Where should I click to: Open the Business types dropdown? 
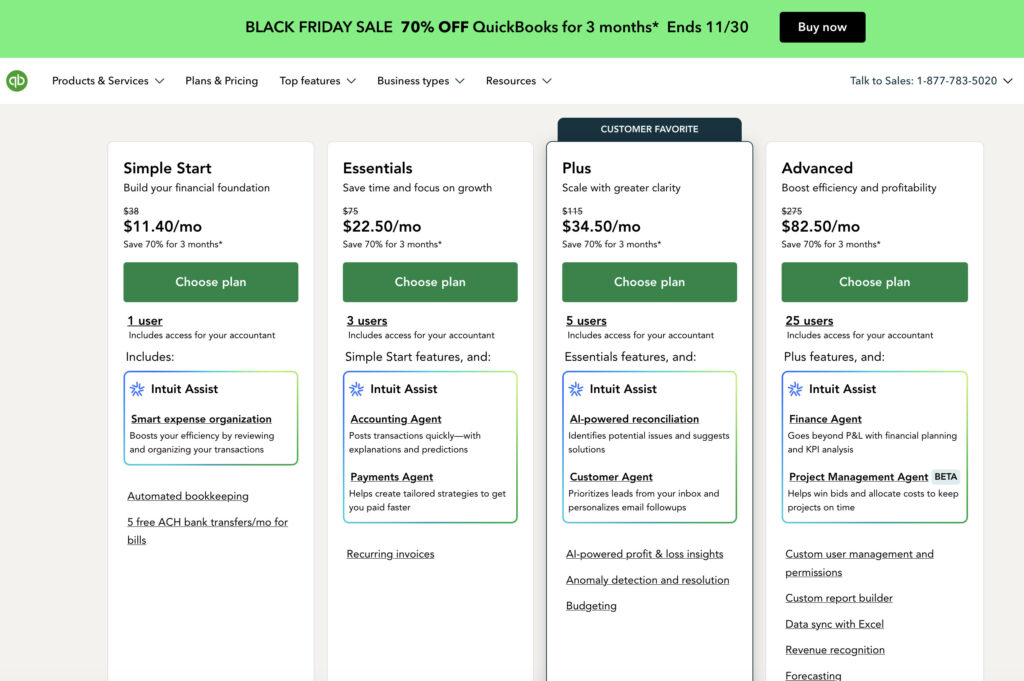[420, 81]
